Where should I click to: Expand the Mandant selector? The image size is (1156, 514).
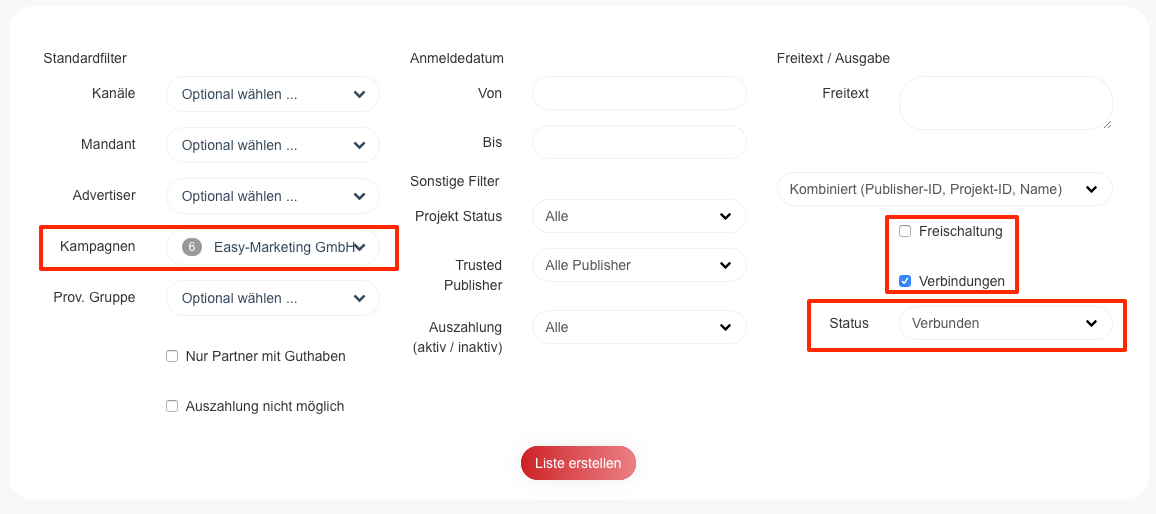click(272, 145)
